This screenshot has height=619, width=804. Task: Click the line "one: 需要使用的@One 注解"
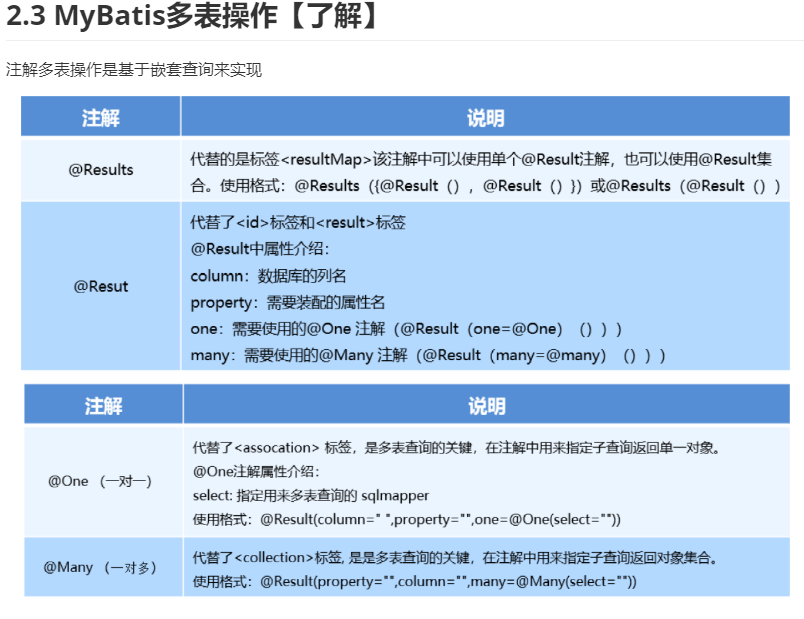point(406,329)
